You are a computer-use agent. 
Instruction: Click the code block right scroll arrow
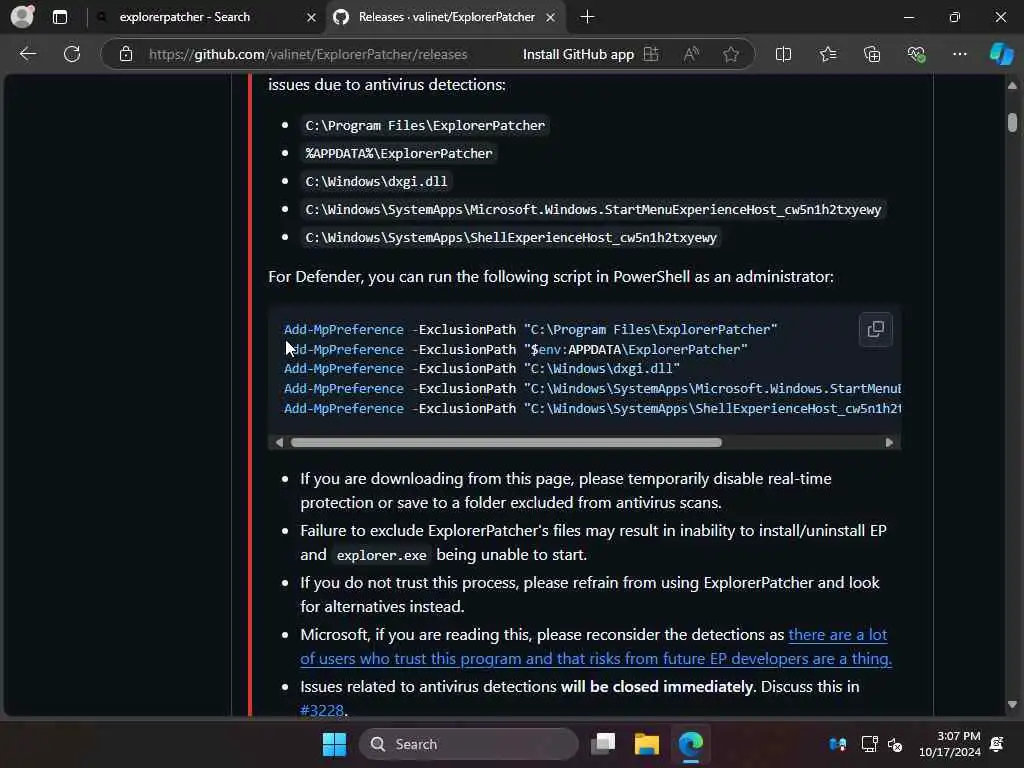click(x=889, y=442)
